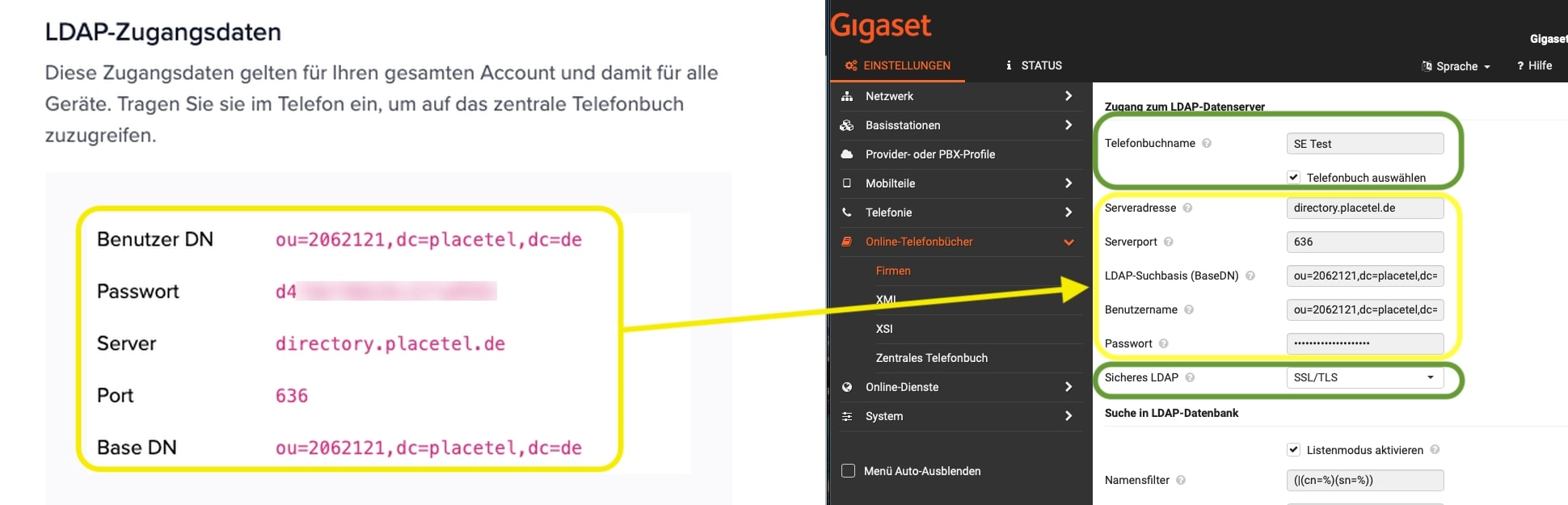Click the Suche in LDAP-Datenbank heading
The width and height of the screenshot is (1568, 505).
point(1171,413)
